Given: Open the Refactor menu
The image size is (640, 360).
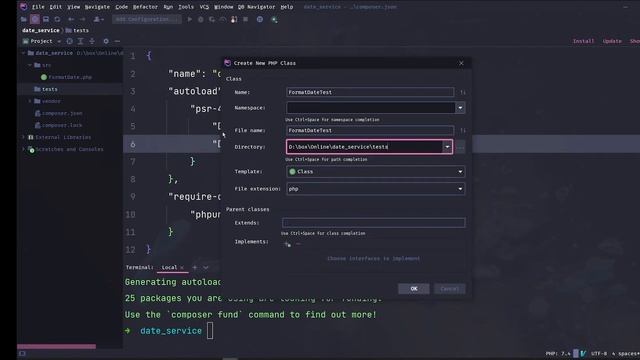Looking at the screenshot, I should click(145, 7).
